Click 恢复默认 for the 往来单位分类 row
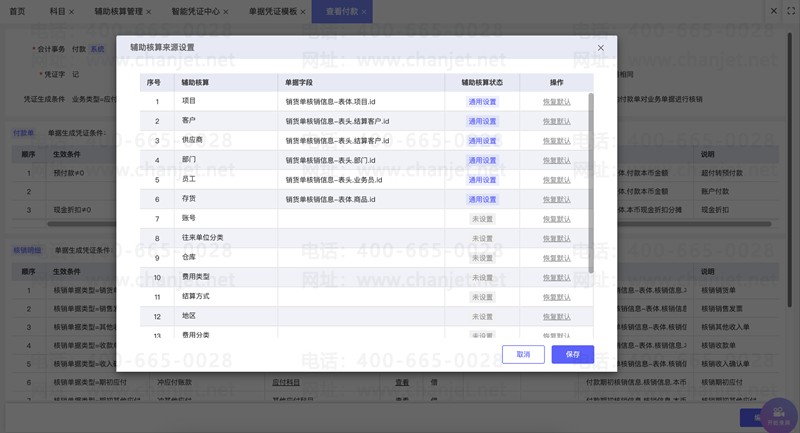Viewport: 800px width, 433px height. (x=556, y=239)
